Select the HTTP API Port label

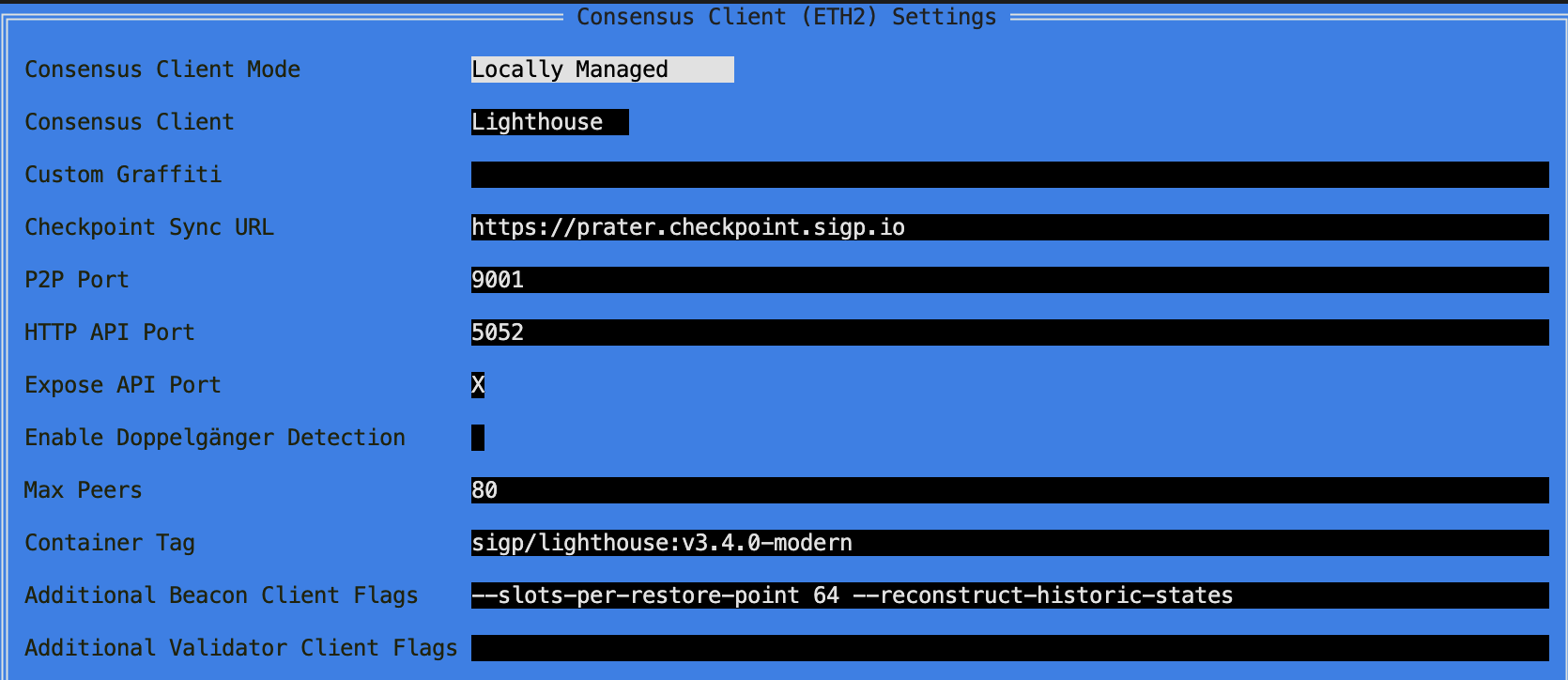[110, 332]
